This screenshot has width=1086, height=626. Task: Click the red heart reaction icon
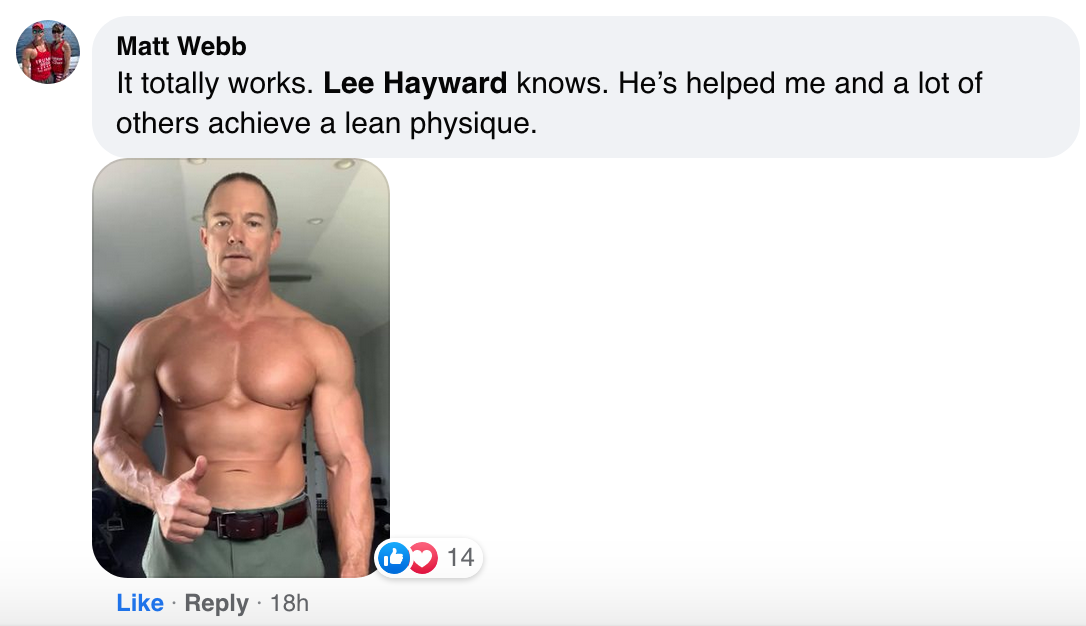click(422, 557)
